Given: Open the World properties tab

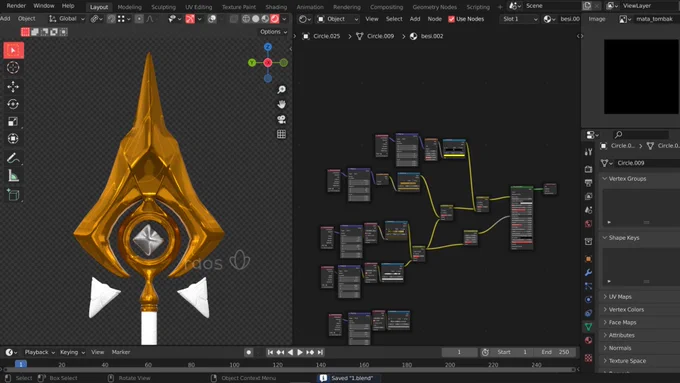Looking at the screenshot, I should (588, 224).
